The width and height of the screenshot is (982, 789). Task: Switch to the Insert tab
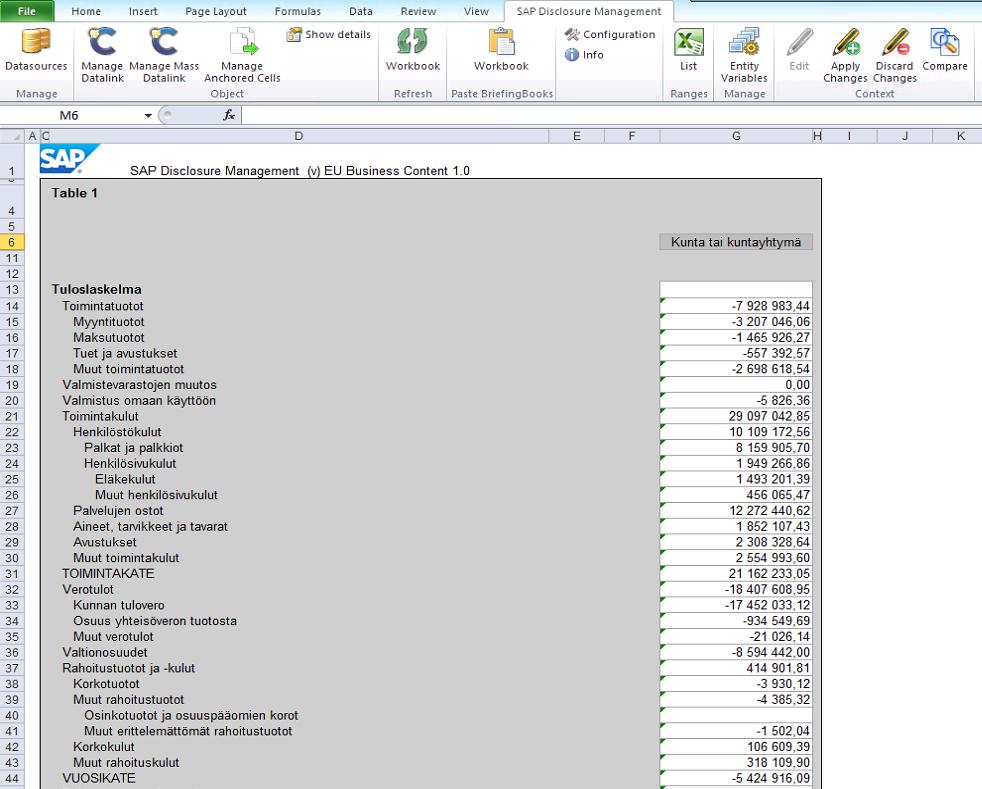(143, 11)
